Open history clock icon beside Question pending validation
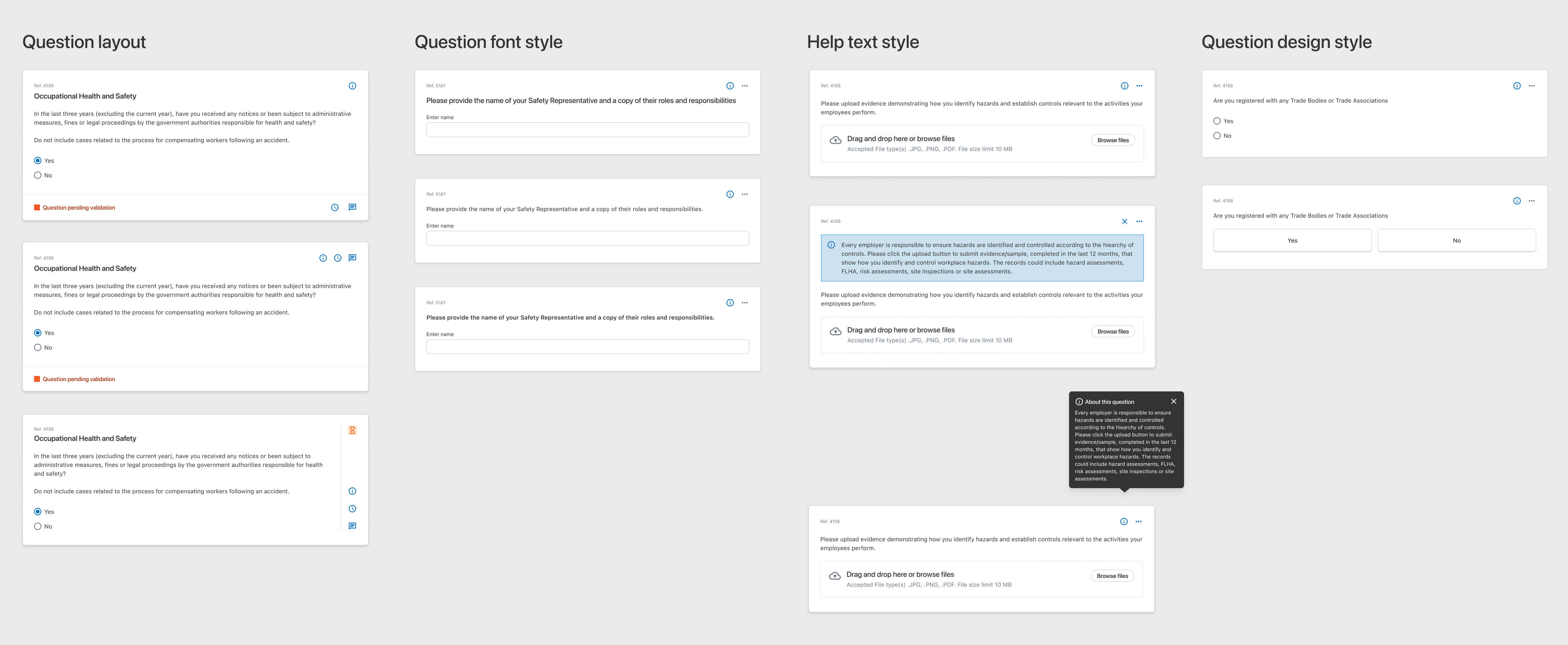1568x645 pixels. (x=335, y=208)
